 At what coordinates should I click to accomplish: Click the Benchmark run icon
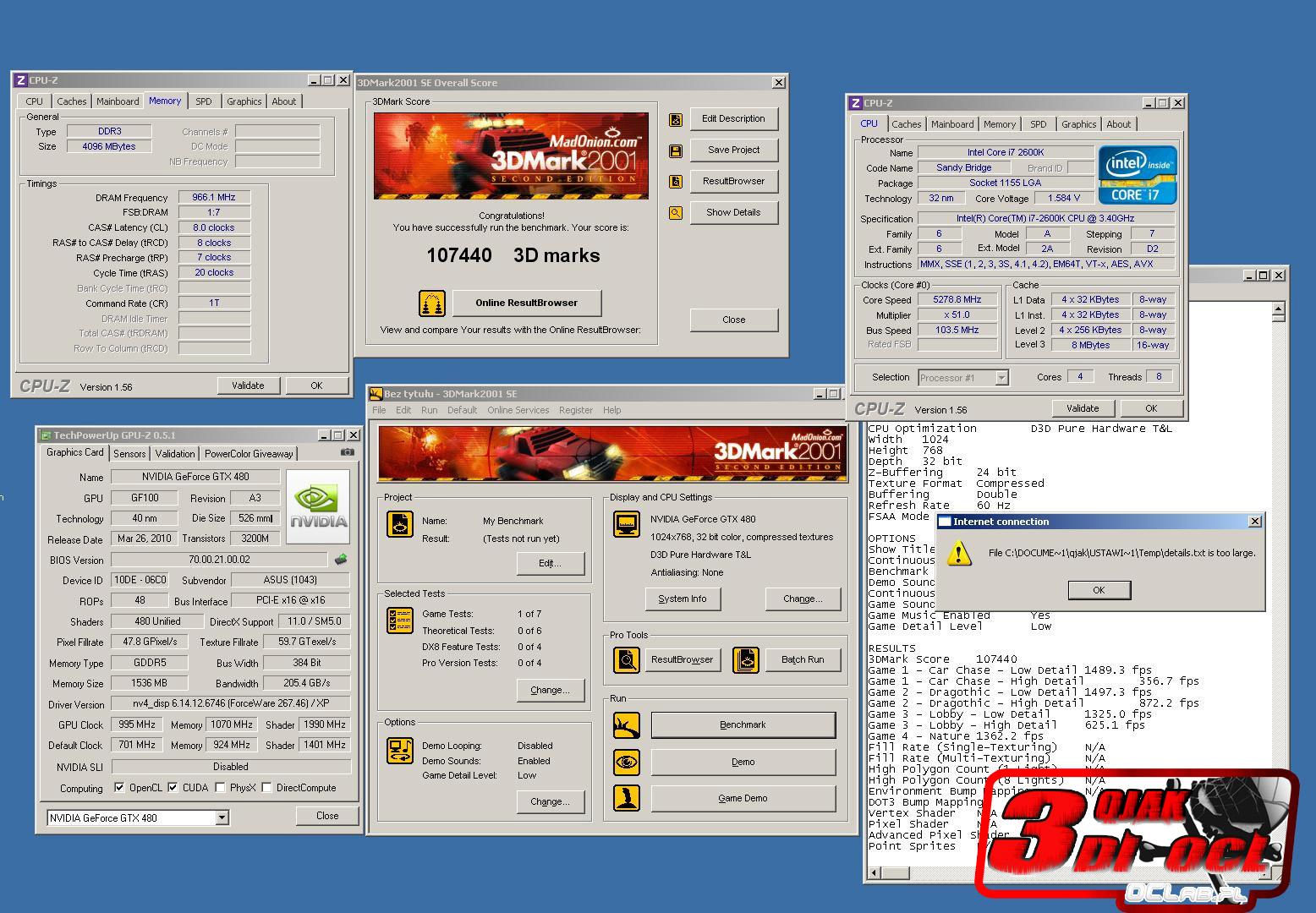coord(627,725)
